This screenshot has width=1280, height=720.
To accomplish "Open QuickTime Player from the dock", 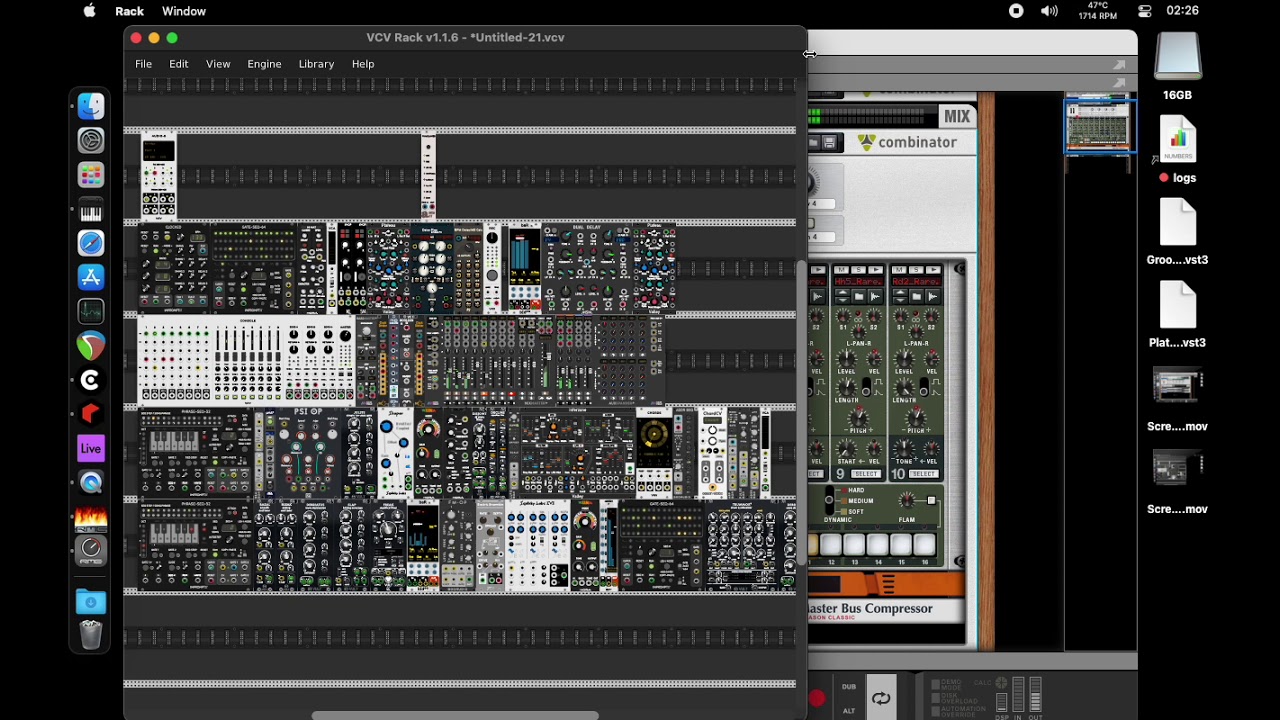I will pyautogui.click(x=91, y=483).
